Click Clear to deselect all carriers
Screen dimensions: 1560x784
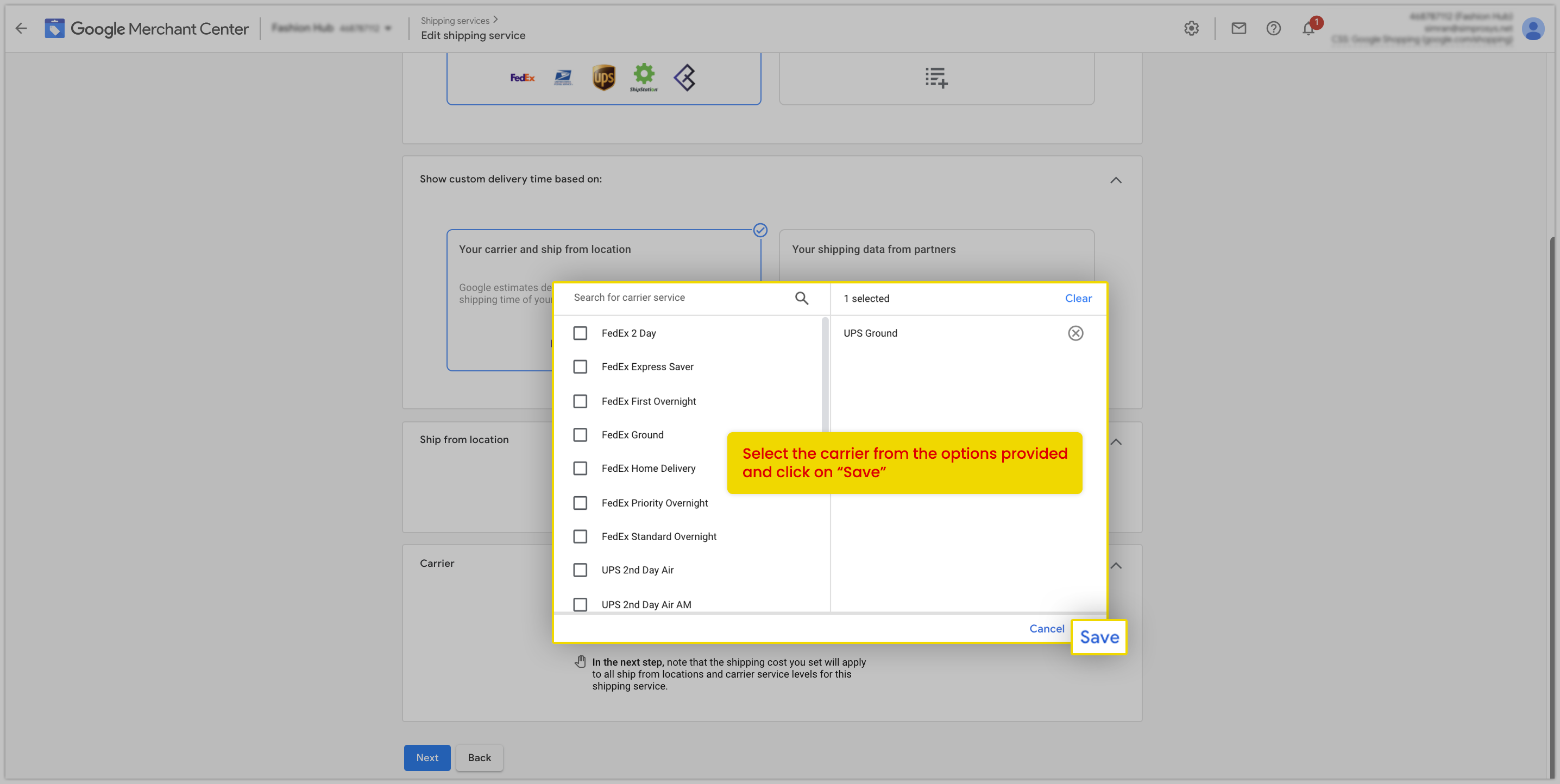click(x=1078, y=299)
